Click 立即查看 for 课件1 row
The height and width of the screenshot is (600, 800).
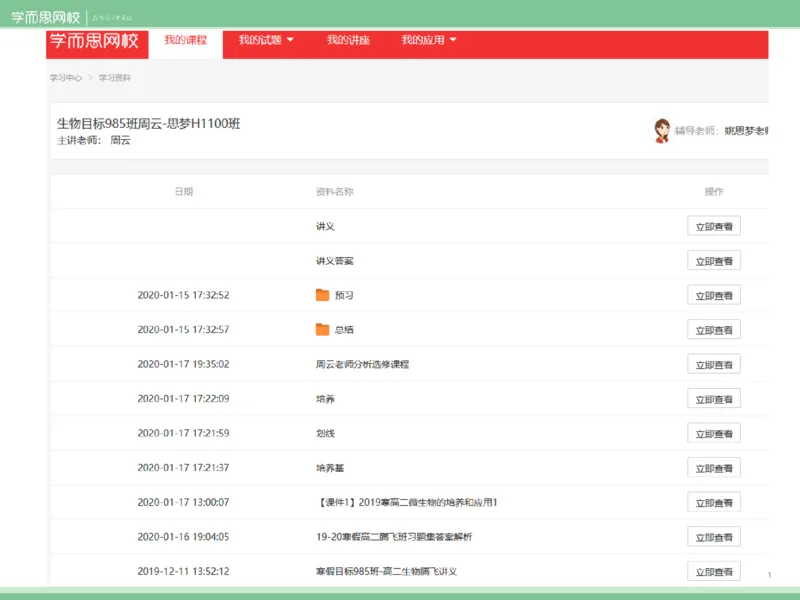click(x=714, y=502)
